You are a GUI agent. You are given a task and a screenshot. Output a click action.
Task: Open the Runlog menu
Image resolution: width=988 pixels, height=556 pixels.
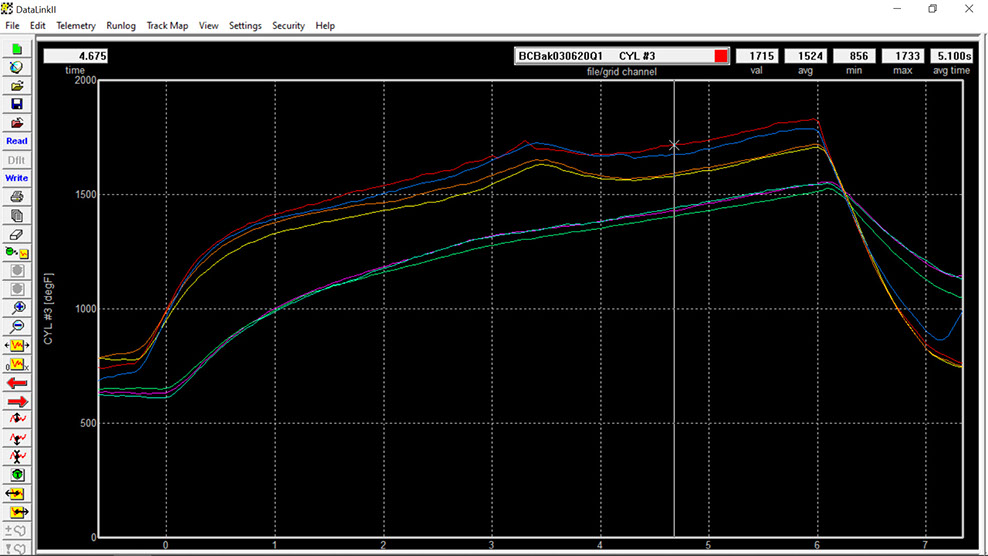pos(121,25)
